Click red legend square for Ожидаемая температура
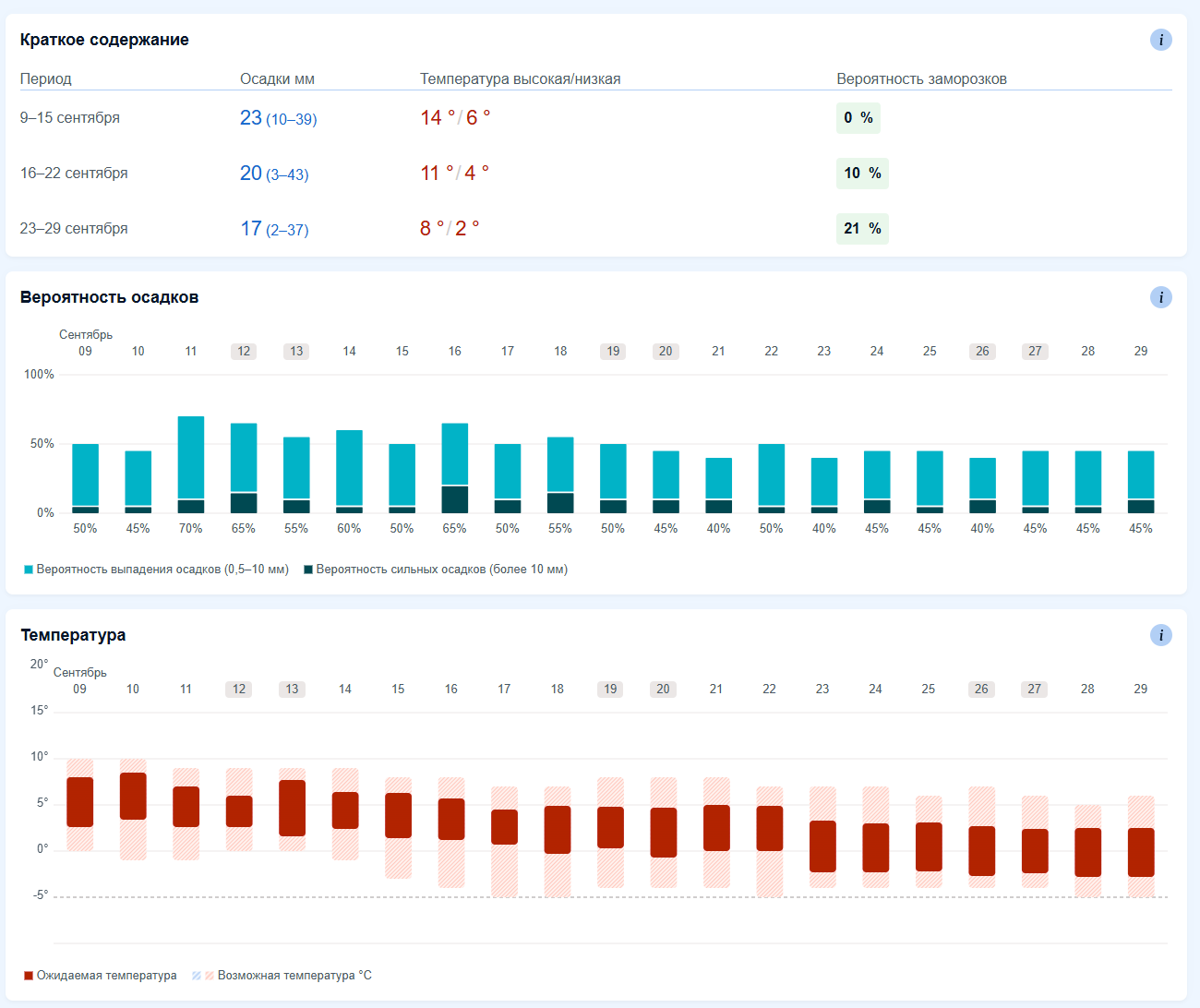Screen dimensions: 1200x1008 point(29,976)
